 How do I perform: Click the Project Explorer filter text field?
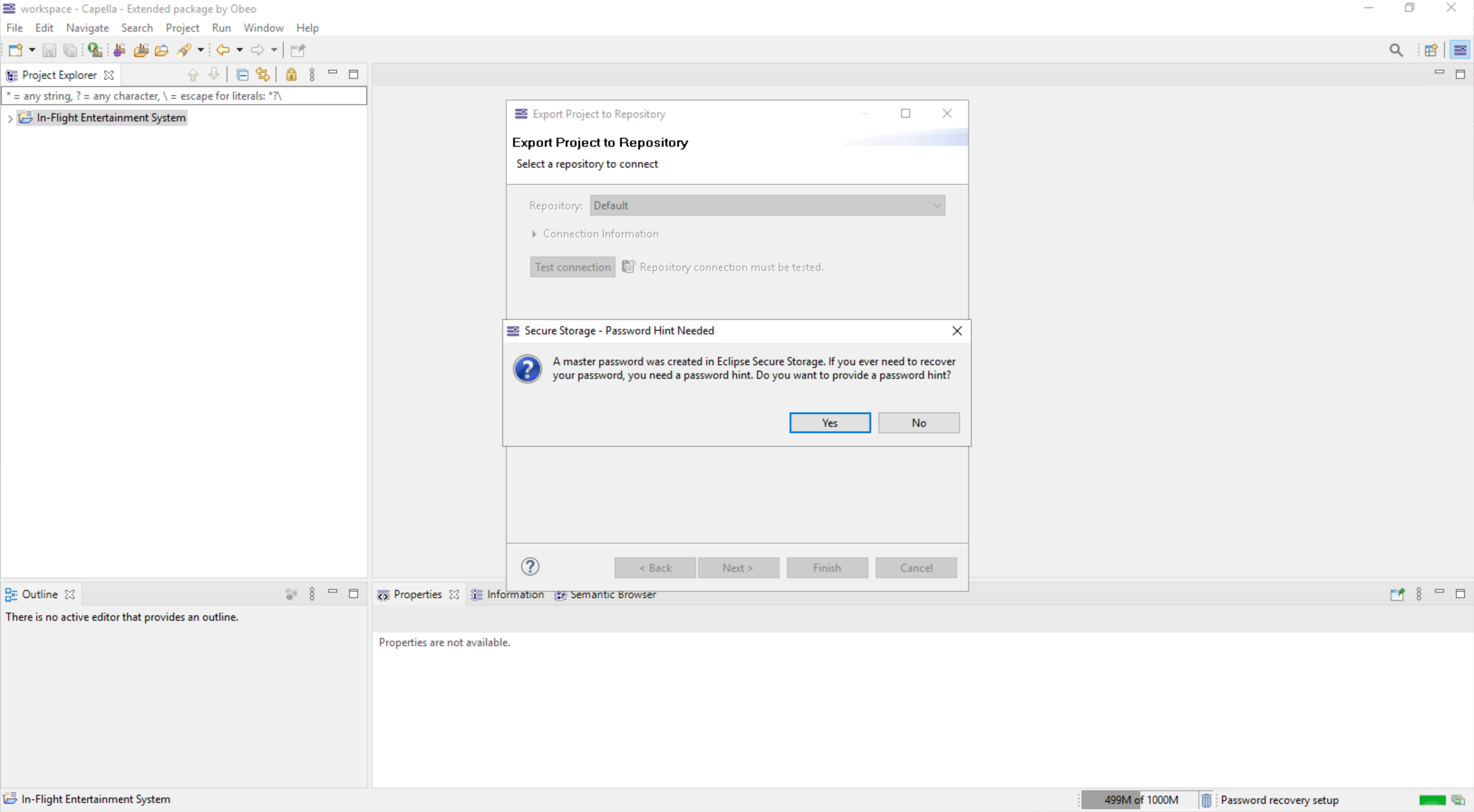coord(184,96)
